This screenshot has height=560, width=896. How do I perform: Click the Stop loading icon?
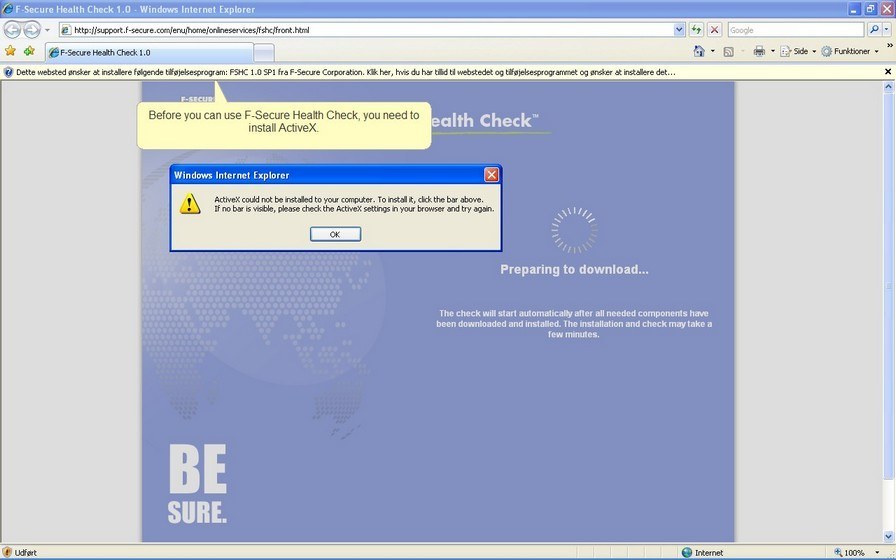[x=714, y=30]
